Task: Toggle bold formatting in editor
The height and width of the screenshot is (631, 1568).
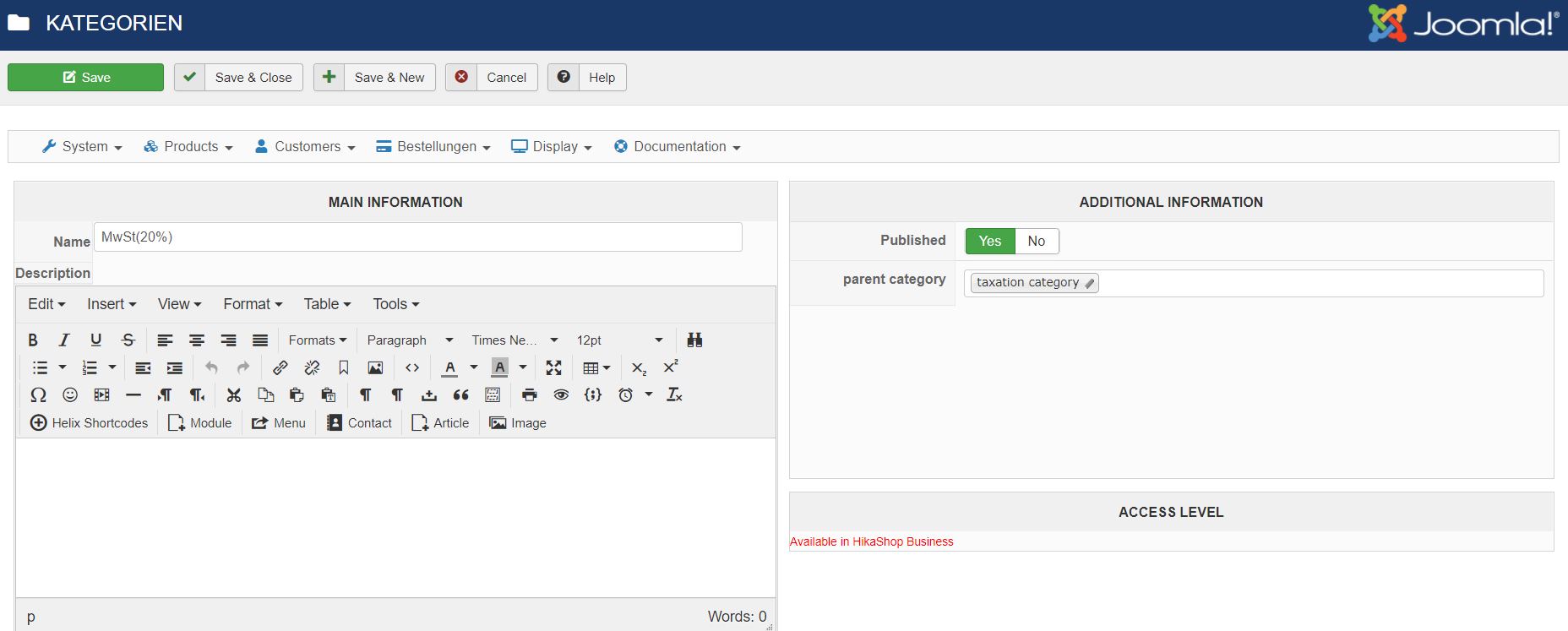Action: click(x=33, y=340)
